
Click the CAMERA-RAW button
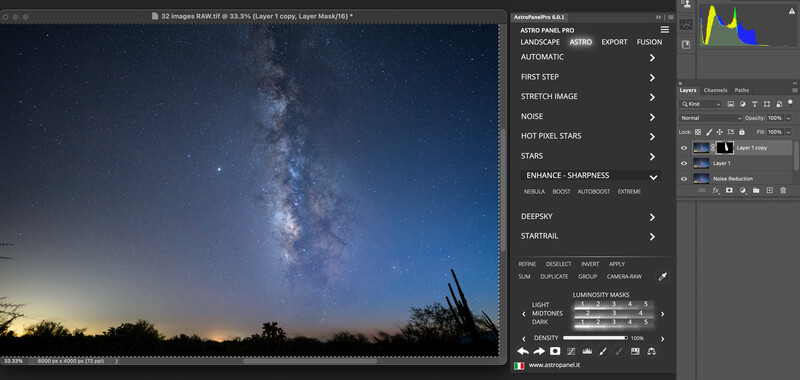[x=624, y=277]
